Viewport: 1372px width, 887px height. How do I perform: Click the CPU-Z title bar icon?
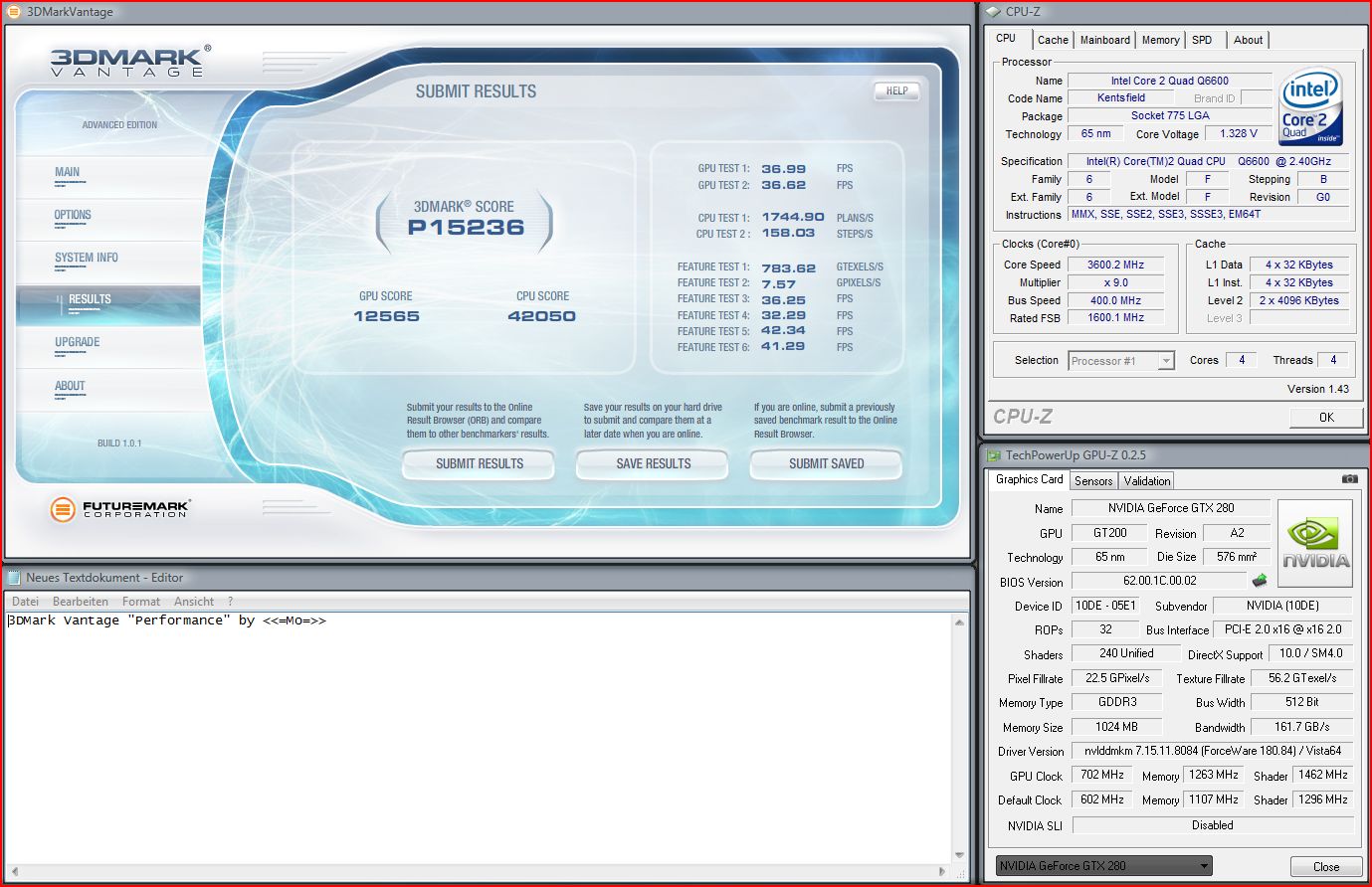pyautogui.click(x=993, y=12)
